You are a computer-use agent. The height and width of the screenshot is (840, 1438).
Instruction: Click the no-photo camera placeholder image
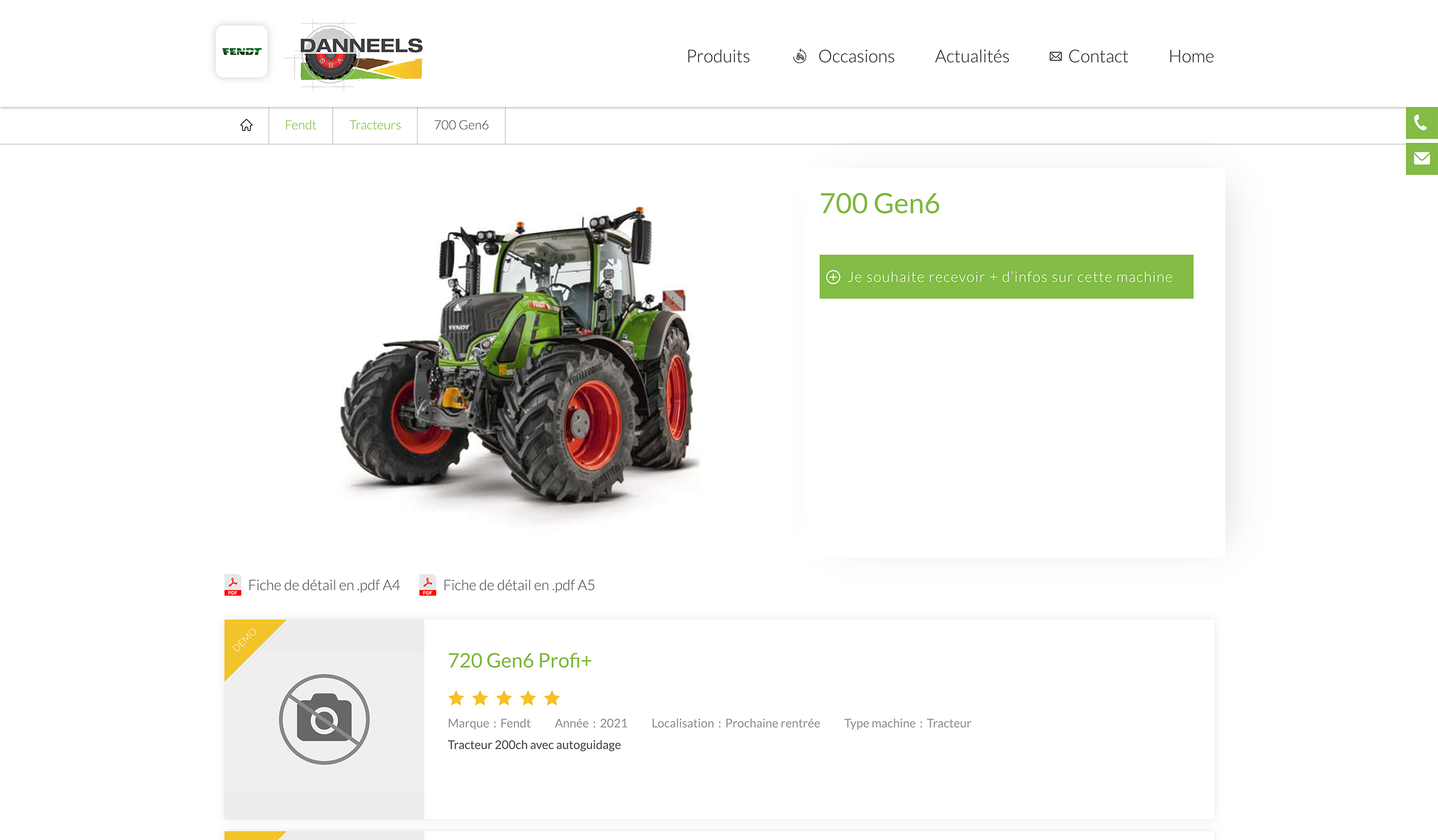(x=324, y=719)
